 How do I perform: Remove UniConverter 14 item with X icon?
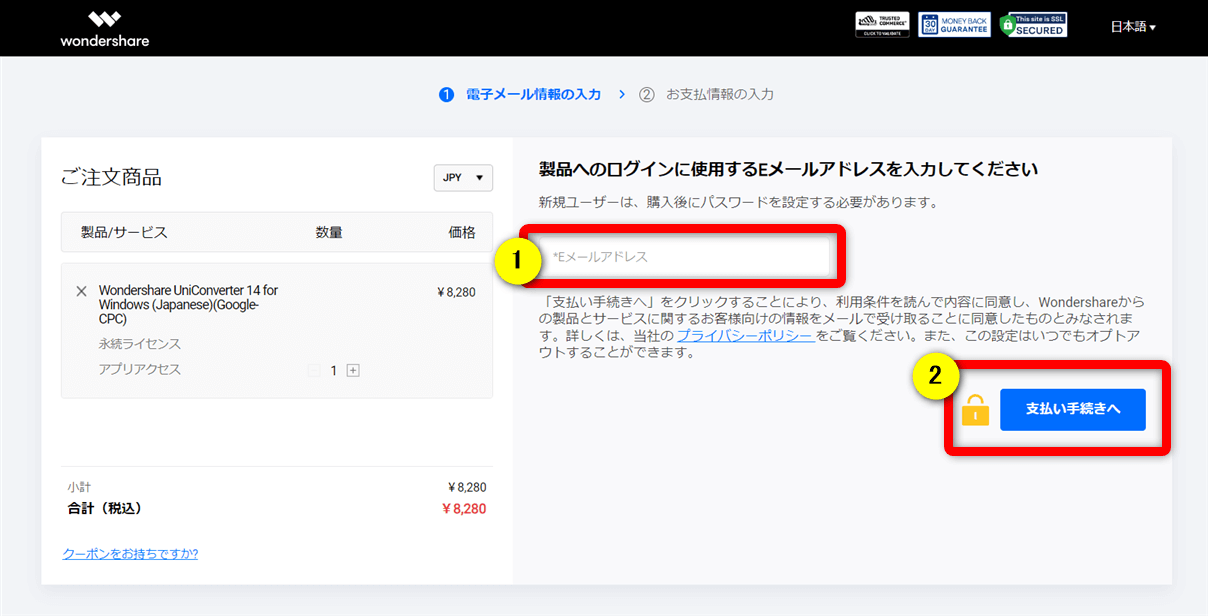(x=82, y=291)
